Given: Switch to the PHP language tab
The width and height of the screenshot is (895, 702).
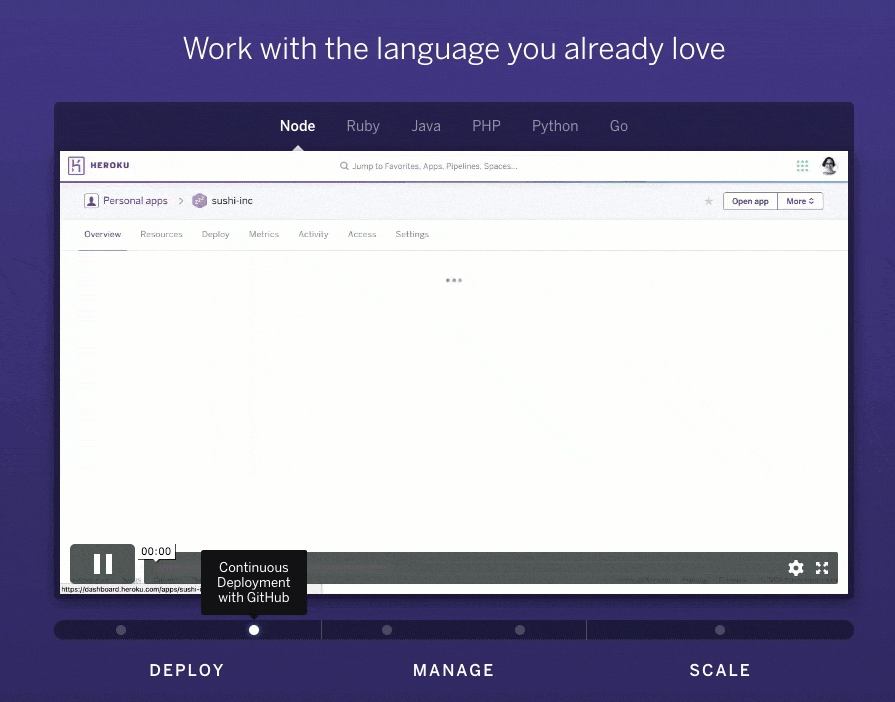Looking at the screenshot, I should (486, 126).
